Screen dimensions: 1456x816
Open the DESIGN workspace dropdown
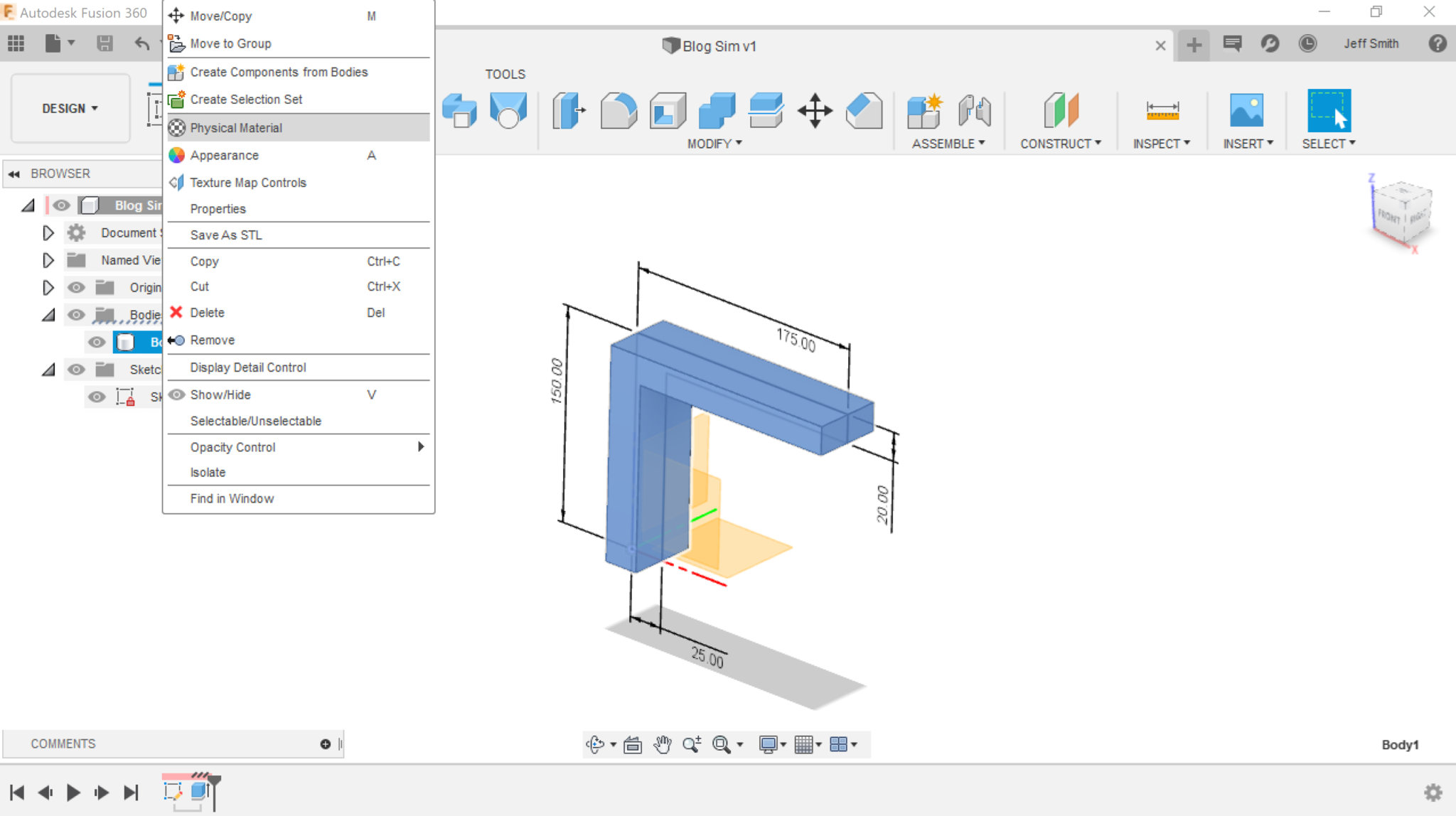(x=69, y=108)
